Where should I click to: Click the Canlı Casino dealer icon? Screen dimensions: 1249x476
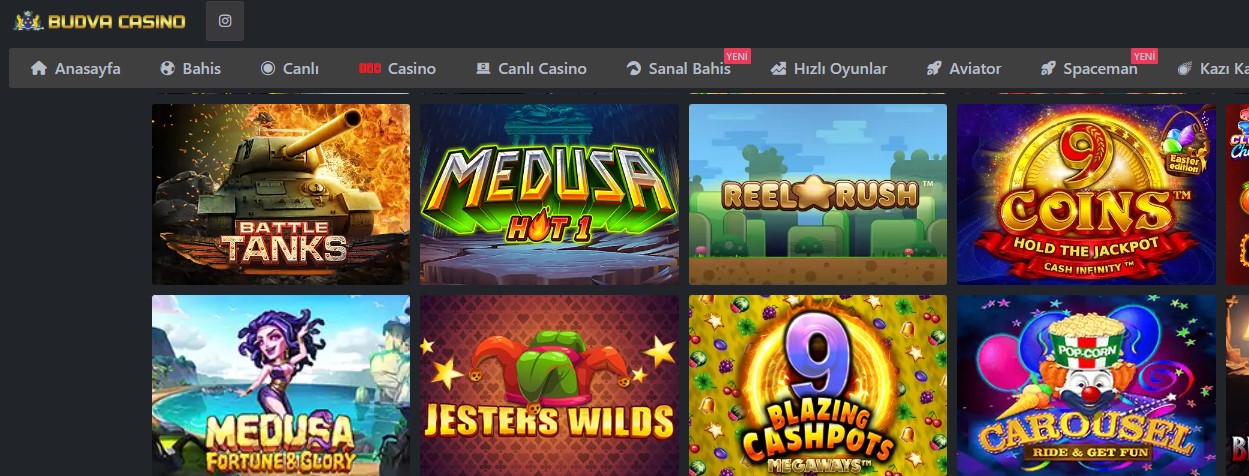pyautogui.click(x=483, y=69)
